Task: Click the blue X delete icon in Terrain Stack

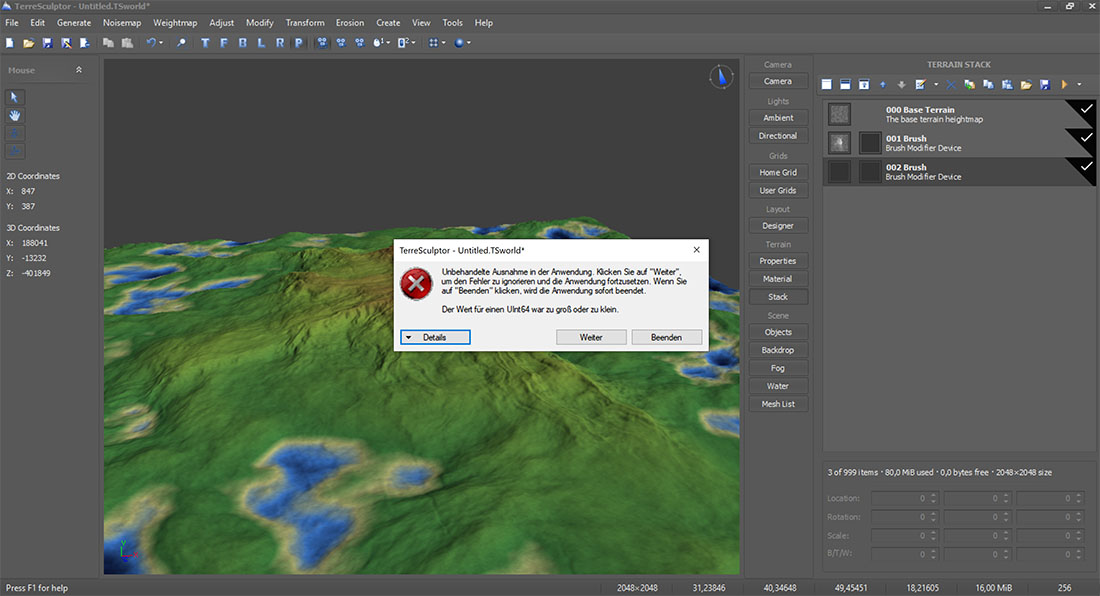Action: click(x=951, y=84)
